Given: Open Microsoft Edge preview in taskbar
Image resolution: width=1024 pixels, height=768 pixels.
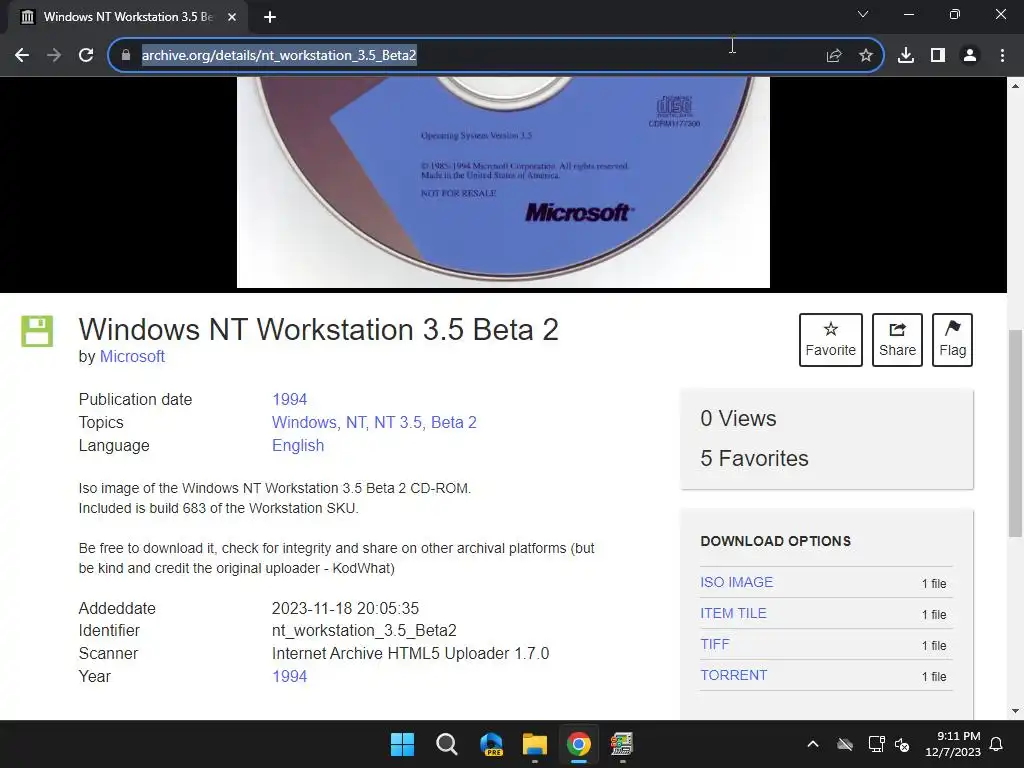Looking at the screenshot, I should (x=491, y=744).
